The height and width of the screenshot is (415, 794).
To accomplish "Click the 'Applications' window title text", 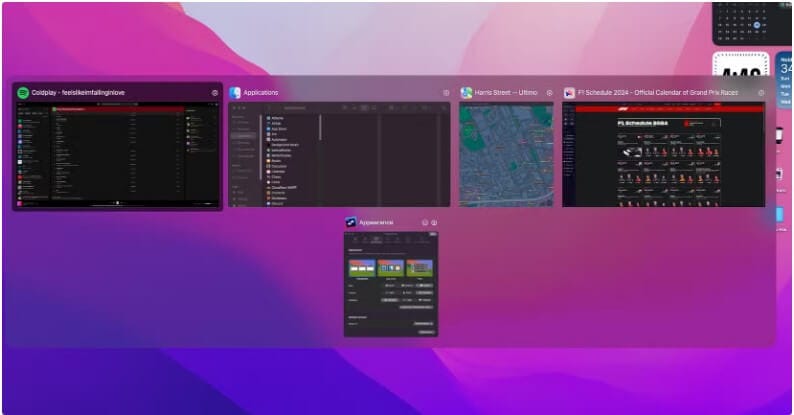I will (x=261, y=93).
